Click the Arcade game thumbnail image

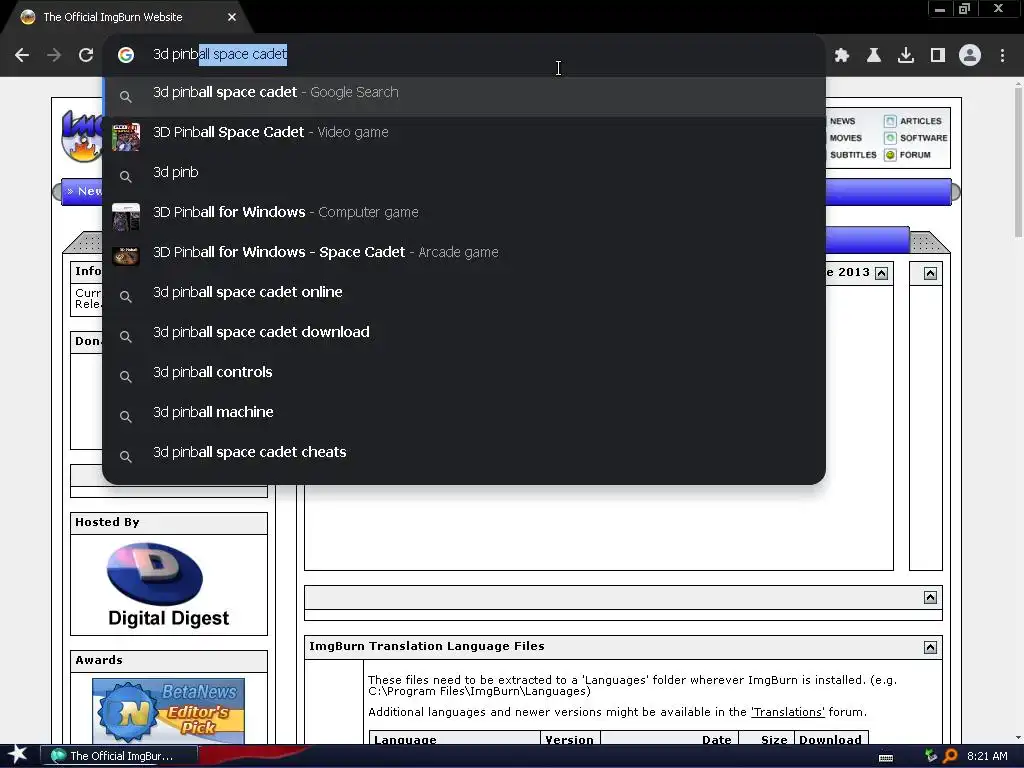pos(126,256)
